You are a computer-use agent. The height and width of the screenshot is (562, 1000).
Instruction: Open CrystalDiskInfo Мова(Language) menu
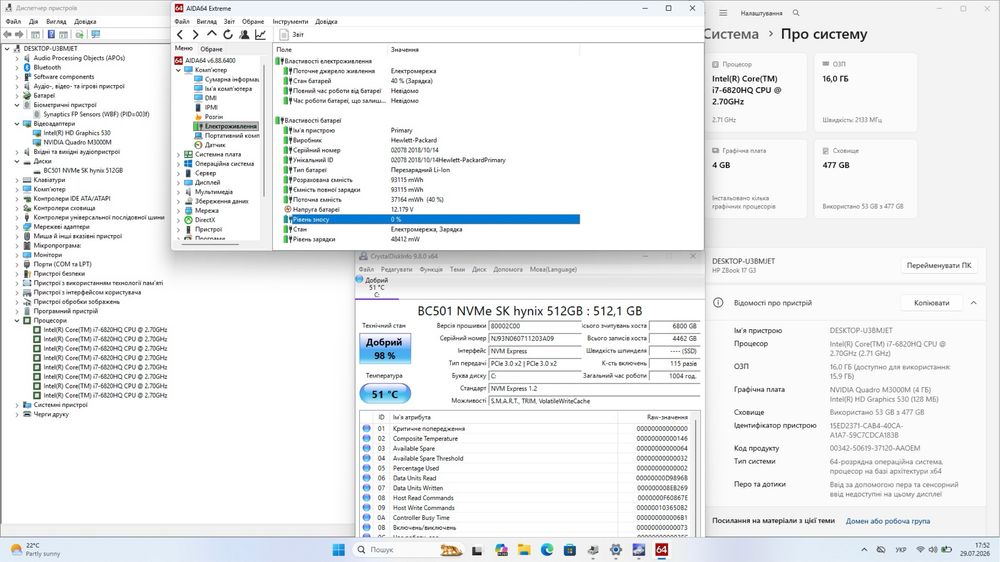553,269
